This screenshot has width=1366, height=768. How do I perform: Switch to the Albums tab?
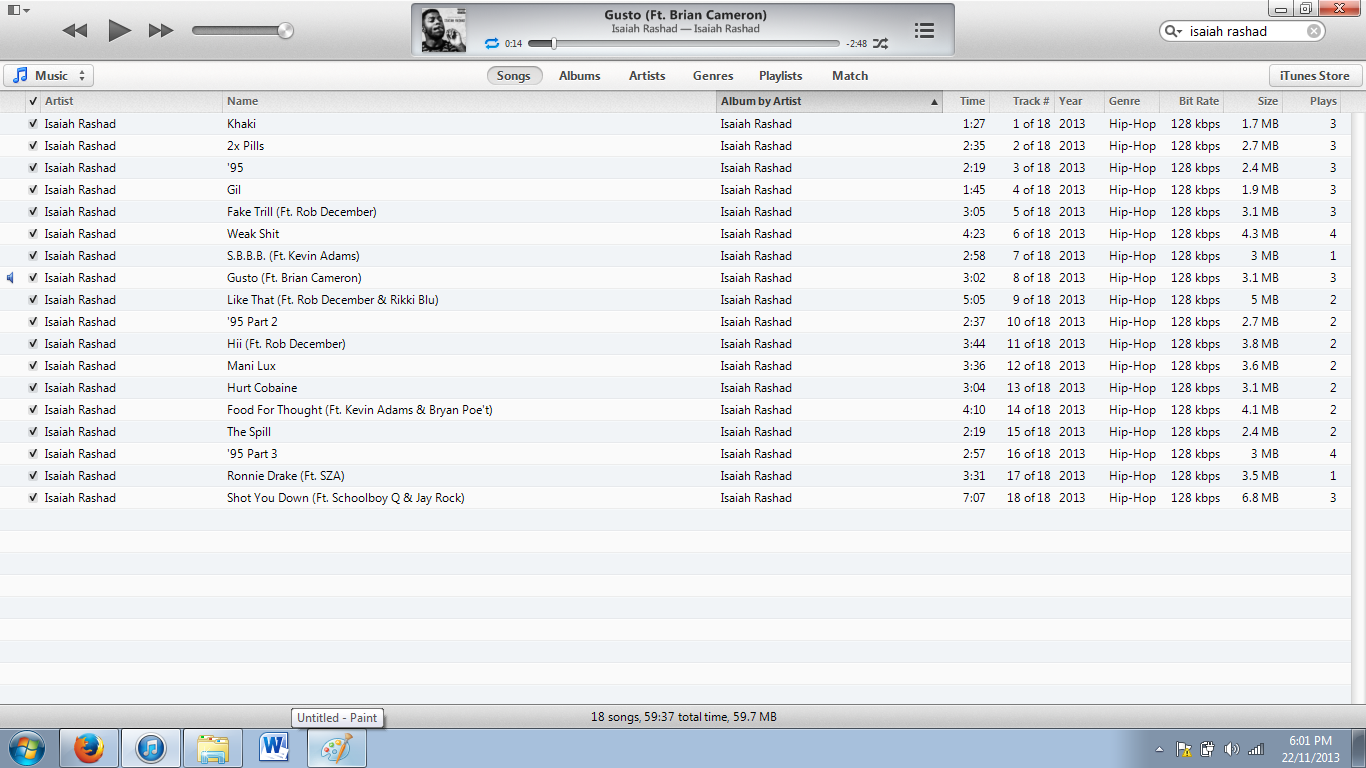(580, 76)
